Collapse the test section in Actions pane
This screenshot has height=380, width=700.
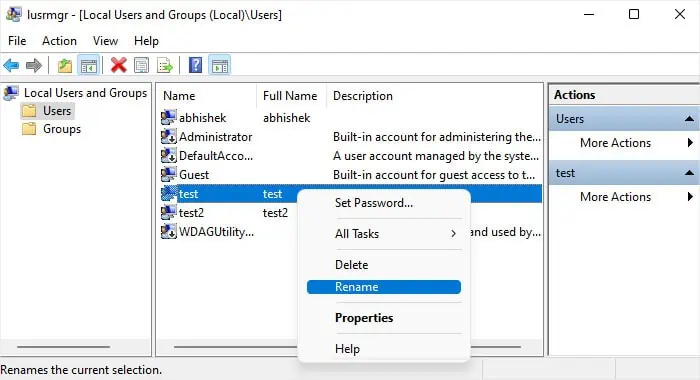tap(689, 173)
